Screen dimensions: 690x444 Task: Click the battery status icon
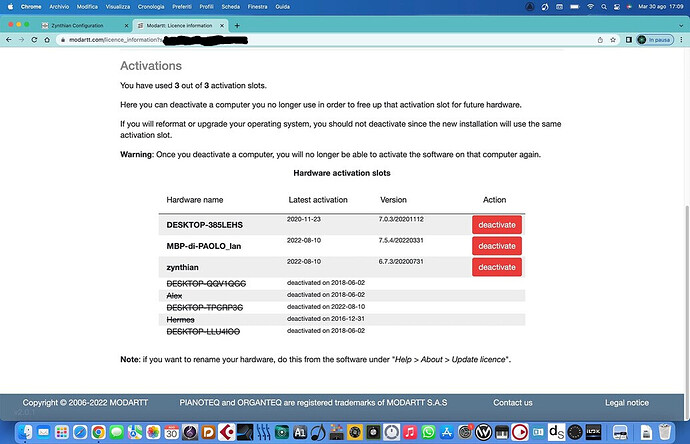(575, 7)
